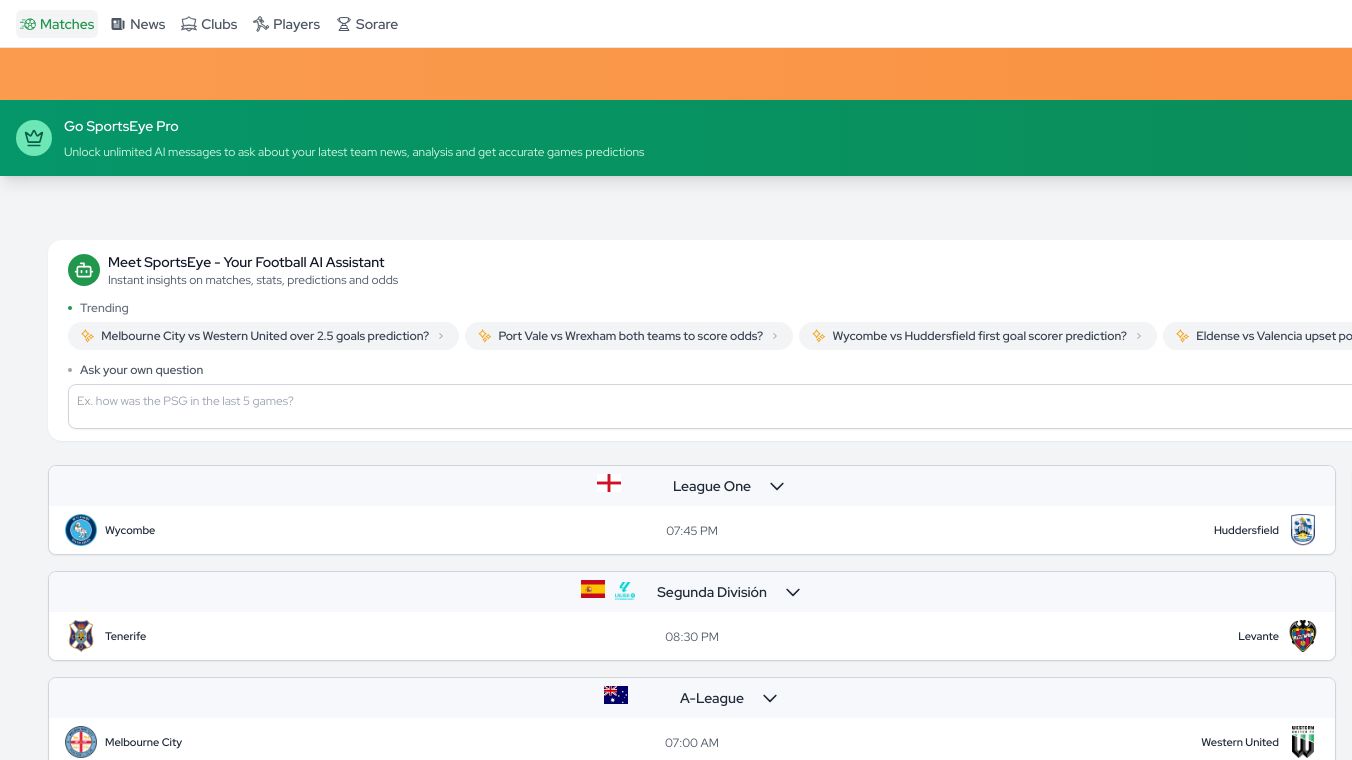Open the Huddersfield club crest
This screenshot has width=1352, height=760.
coord(1303,530)
